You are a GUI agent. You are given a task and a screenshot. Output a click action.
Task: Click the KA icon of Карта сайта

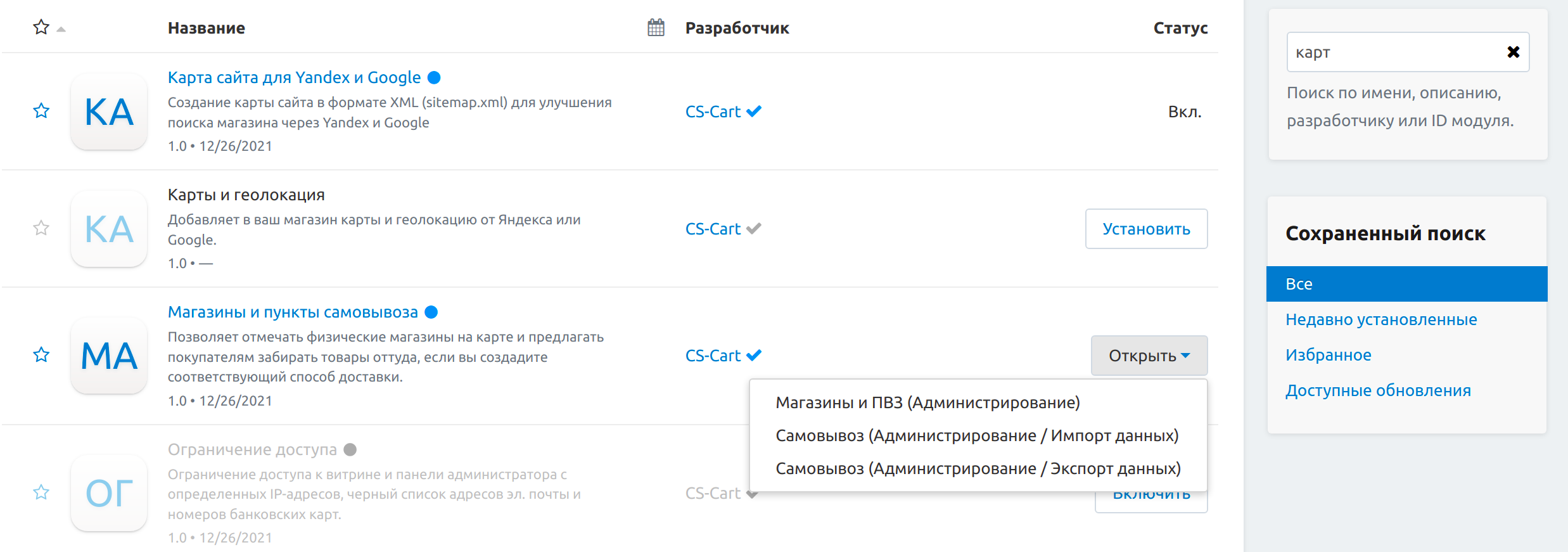(109, 112)
